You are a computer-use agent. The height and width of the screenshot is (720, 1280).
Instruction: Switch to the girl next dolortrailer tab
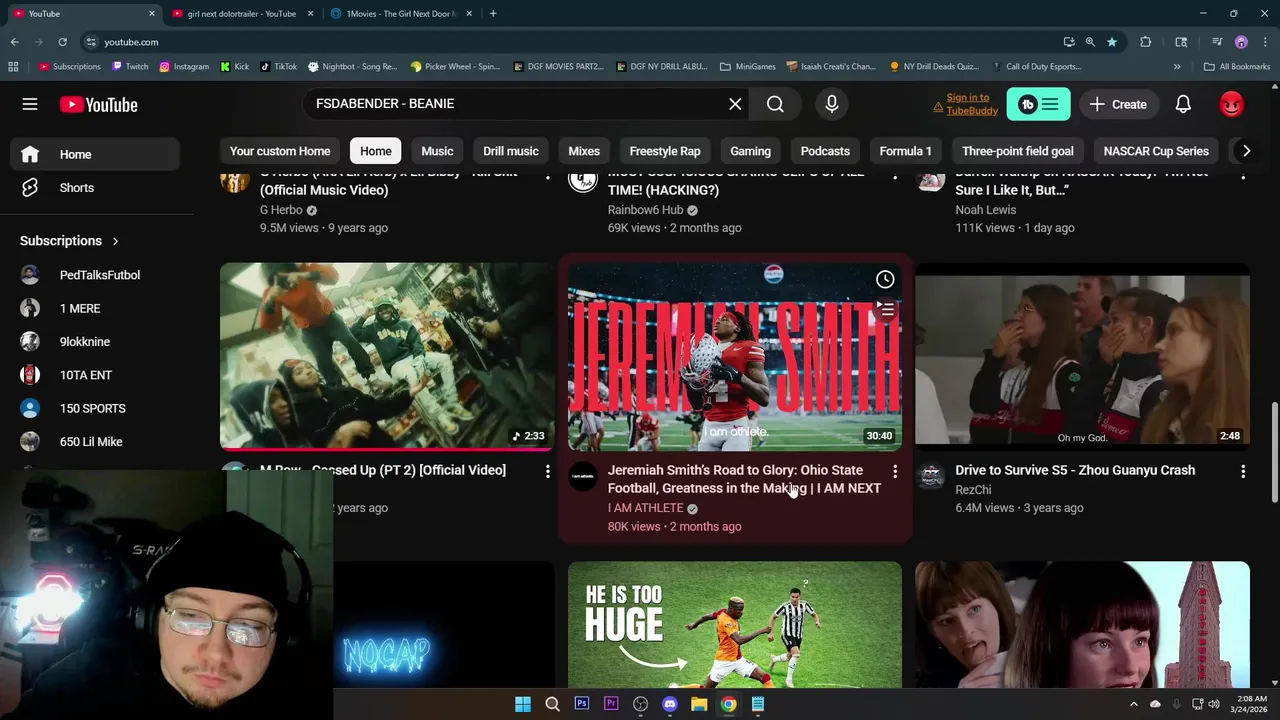coord(241,14)
